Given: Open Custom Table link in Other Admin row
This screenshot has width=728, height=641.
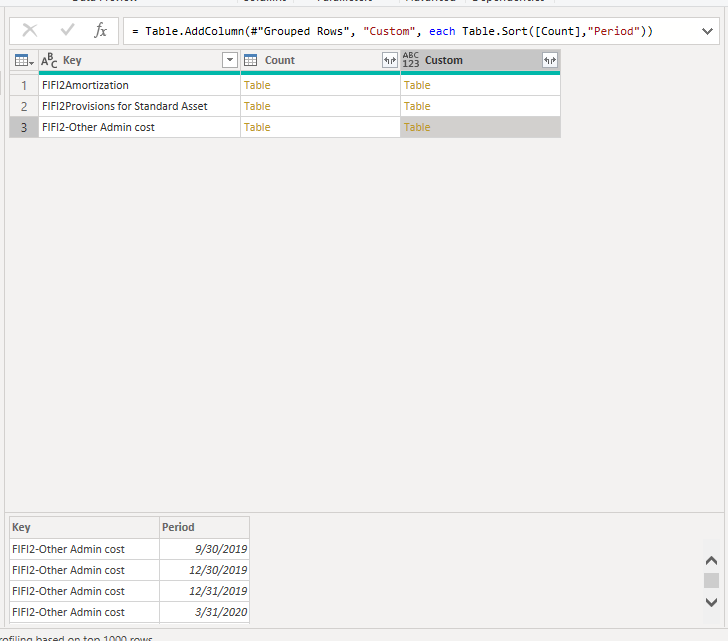Looking at the screenshot, I should coord(417,127).
